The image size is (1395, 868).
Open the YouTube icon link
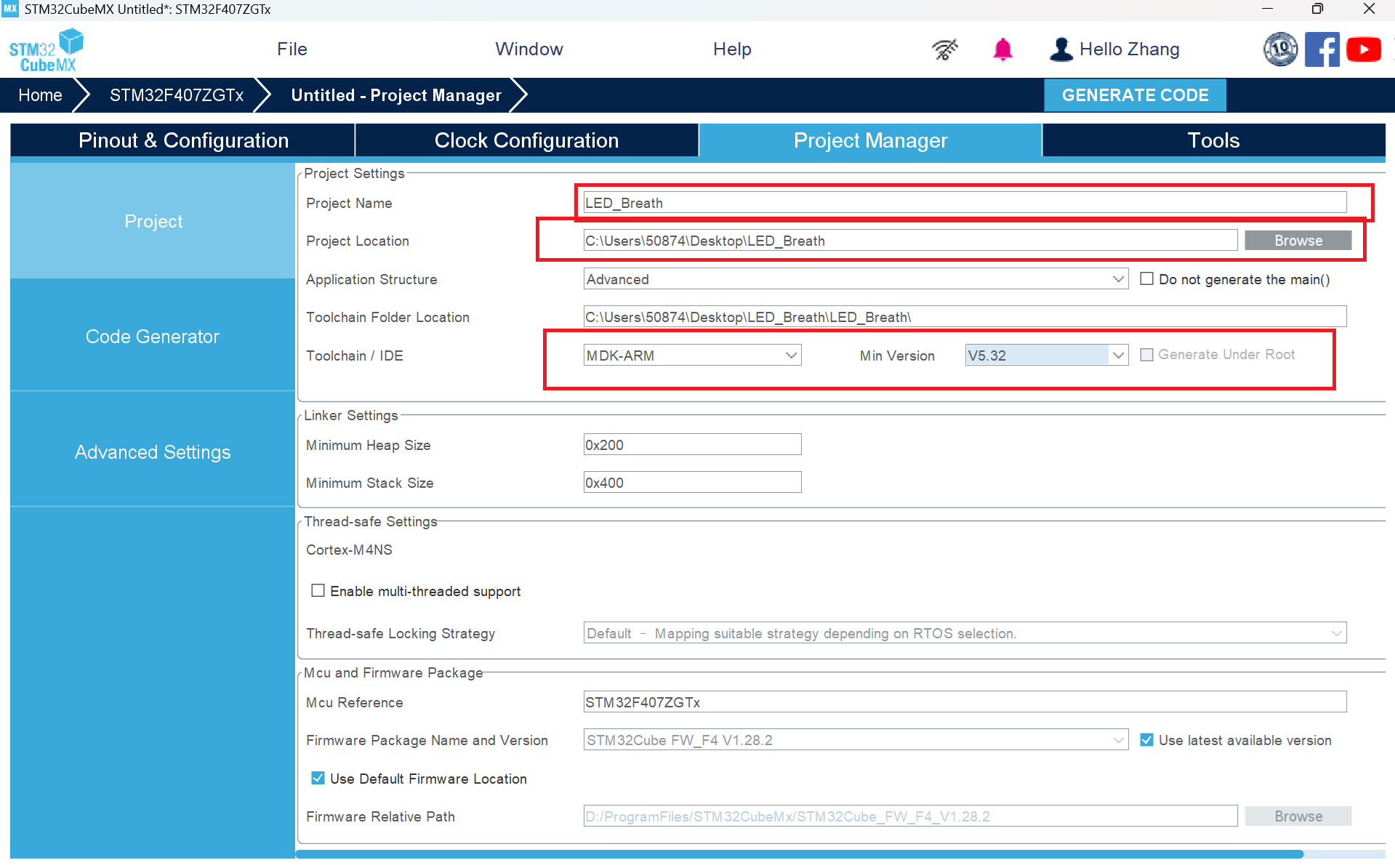(1364, 49)
